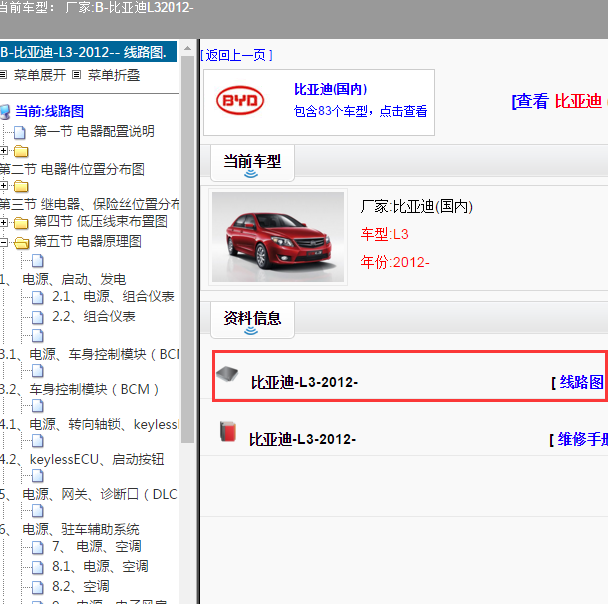Viewport: 608px width, 604px height.
Task: Open 3.2、车身控制模块(BCM) diagram
Action: 79,389
